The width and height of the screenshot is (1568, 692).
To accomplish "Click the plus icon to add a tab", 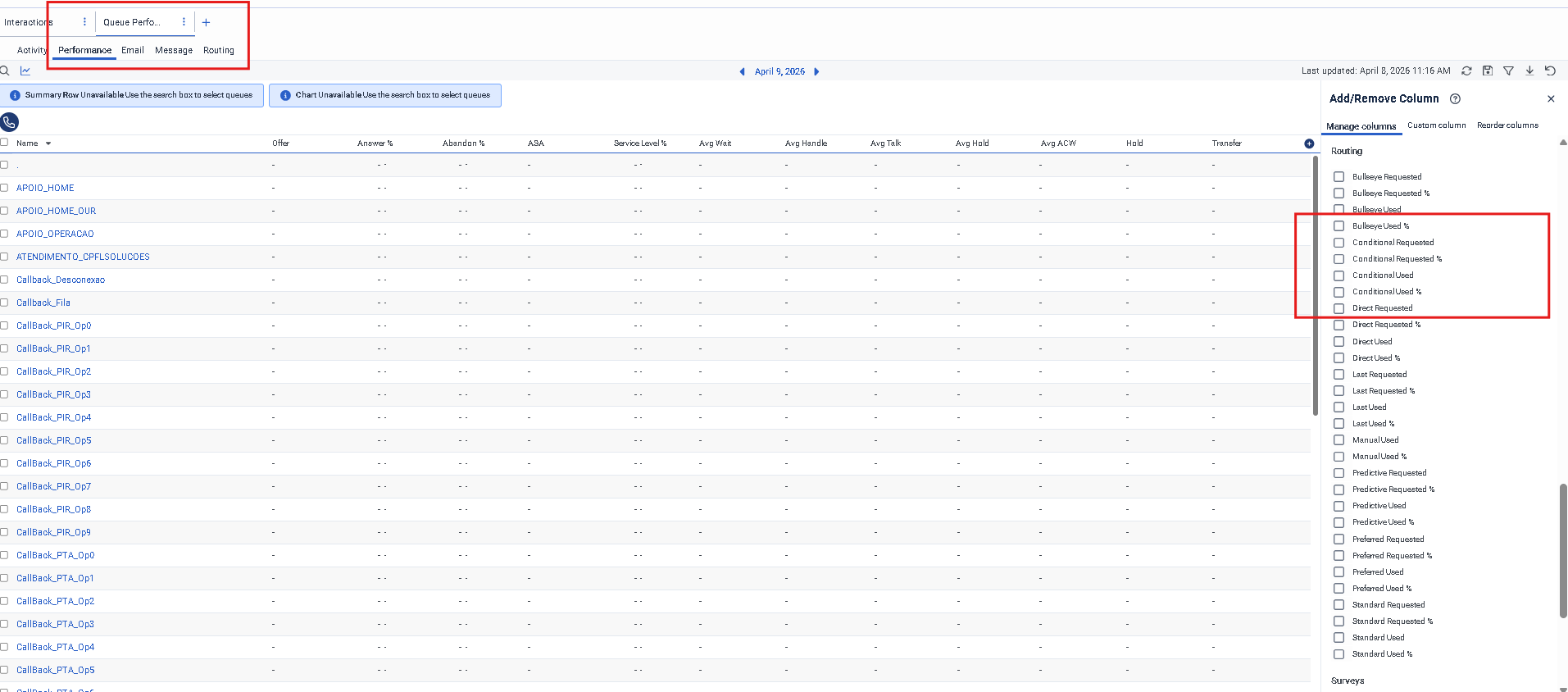I will (207, 23).
